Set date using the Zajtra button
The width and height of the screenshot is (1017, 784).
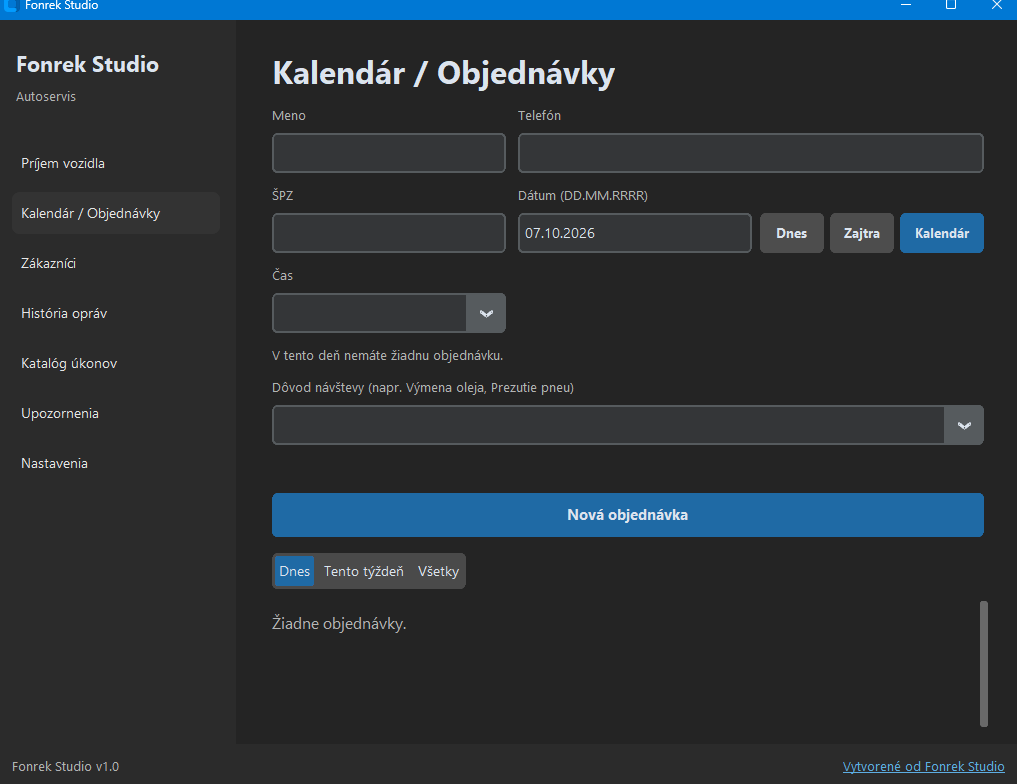click(861, 233)
